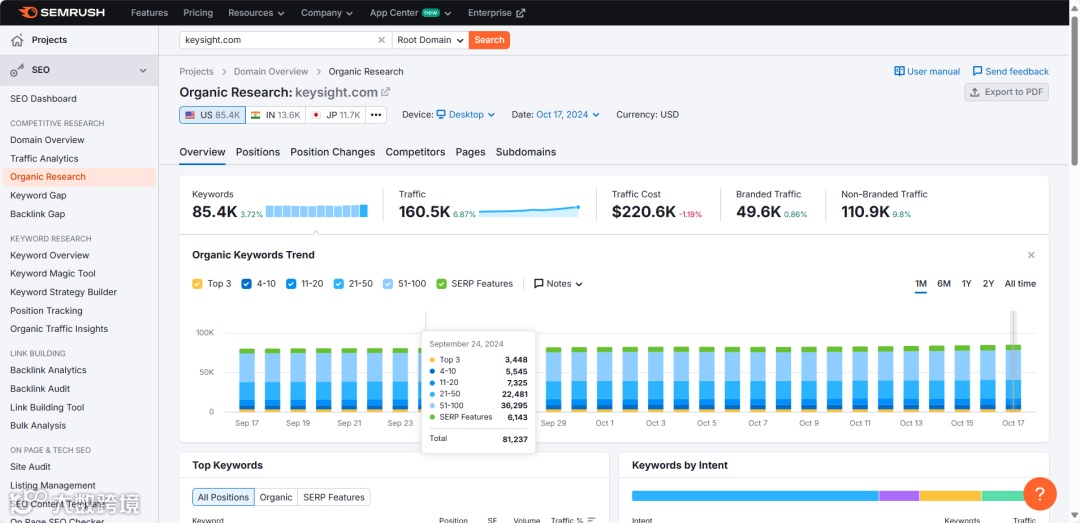Image resolution: width=1080 pixels, height=523 pixels.
Task: Click the orange Search button
Action: click(489, 40)
